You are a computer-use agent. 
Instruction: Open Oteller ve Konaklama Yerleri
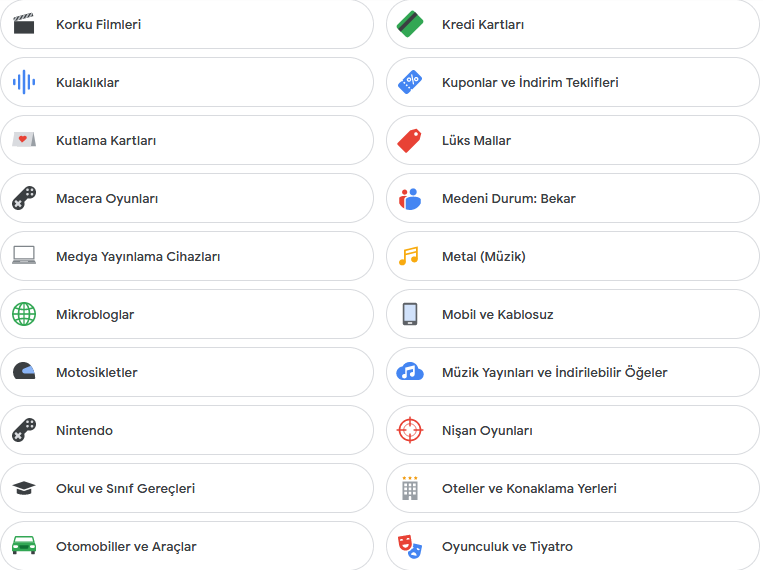[x=573, y=488]
